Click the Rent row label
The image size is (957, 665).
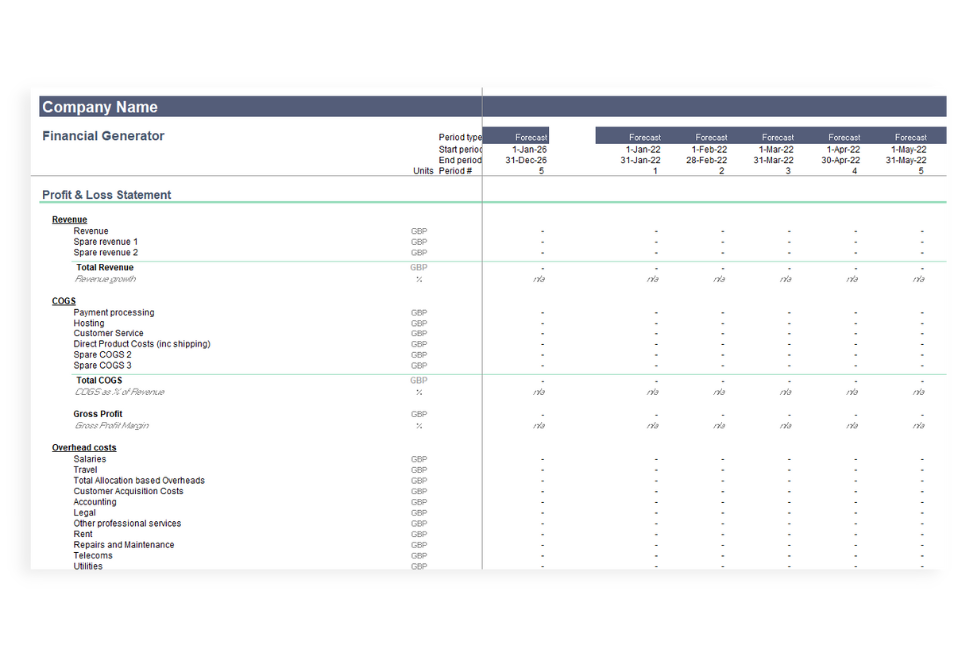[x=83, y=534]
